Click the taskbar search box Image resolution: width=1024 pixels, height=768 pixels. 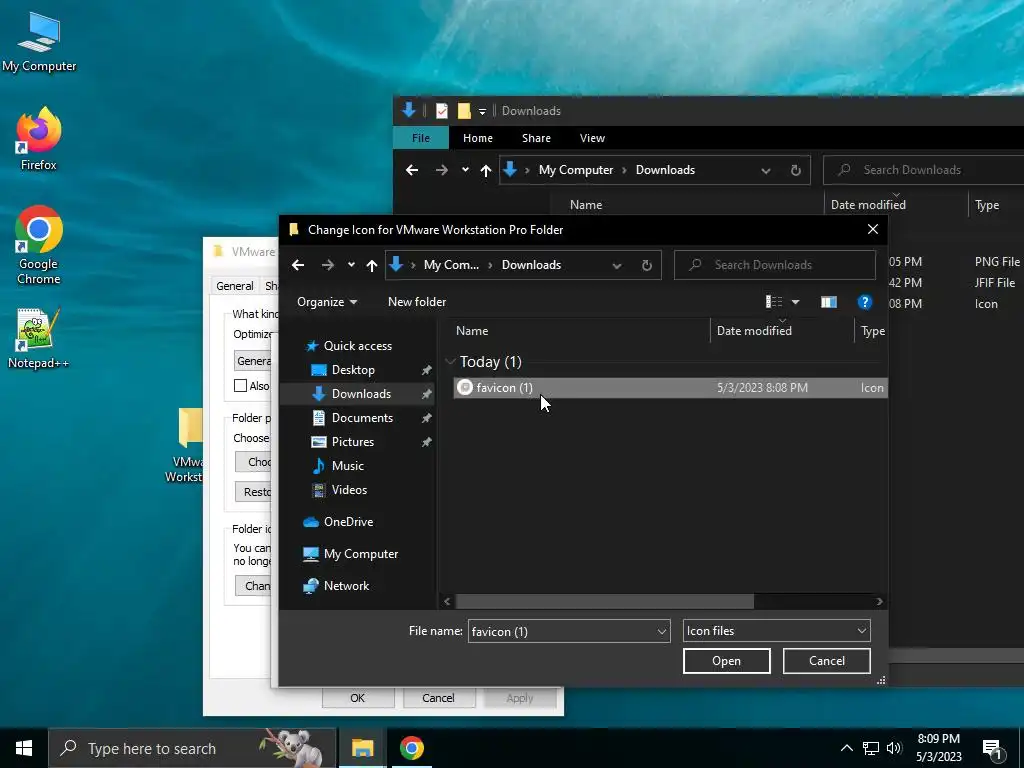coord(192,748)
